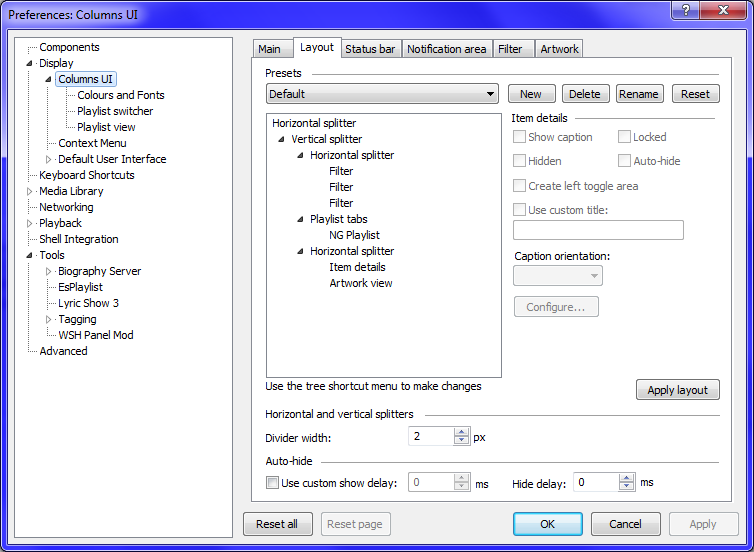Enable Use custom show delay checkbox
Screen dimensions: 754x552
click(x=272, y=483)
